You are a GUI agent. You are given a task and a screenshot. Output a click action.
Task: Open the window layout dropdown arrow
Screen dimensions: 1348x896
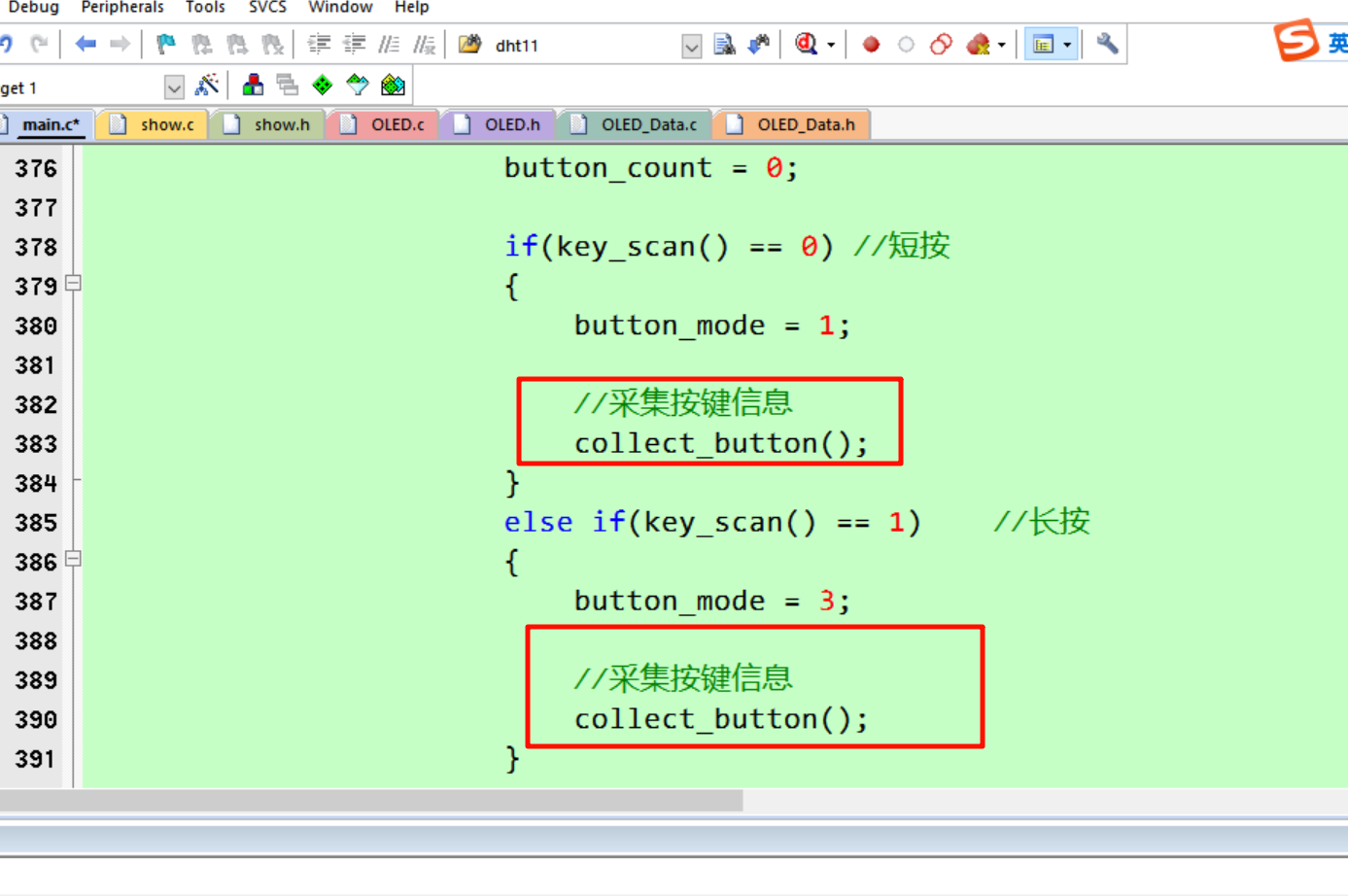(1067, 45)
